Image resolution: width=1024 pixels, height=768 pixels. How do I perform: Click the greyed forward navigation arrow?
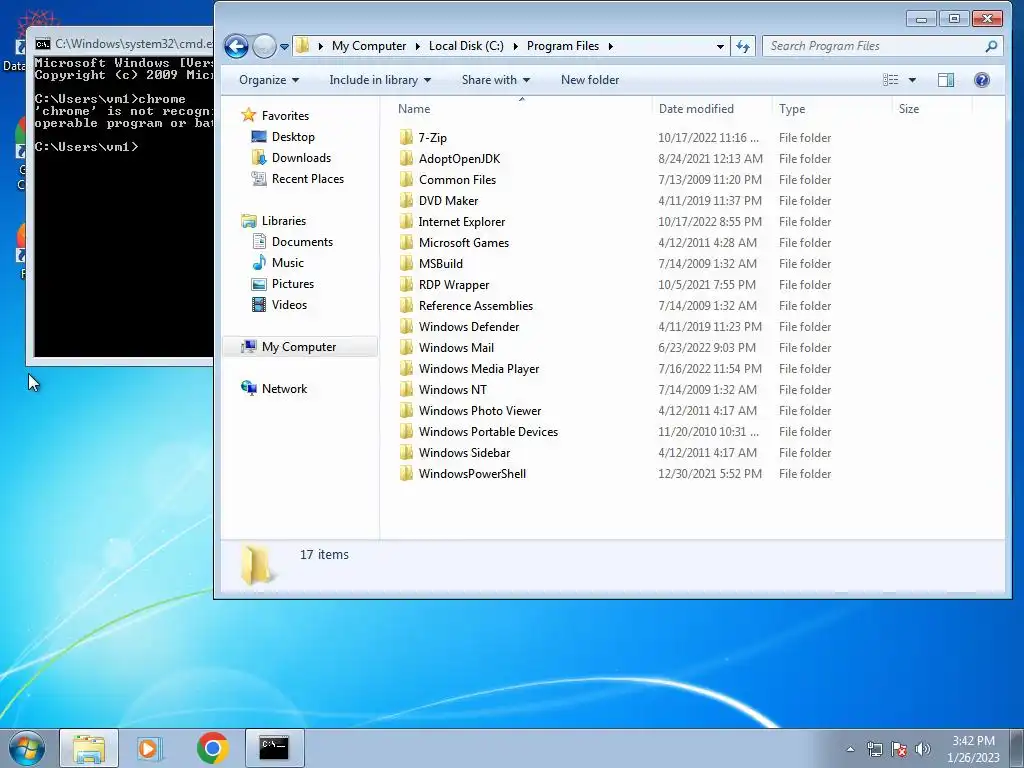pyautogui.click(x=264, y=46)
